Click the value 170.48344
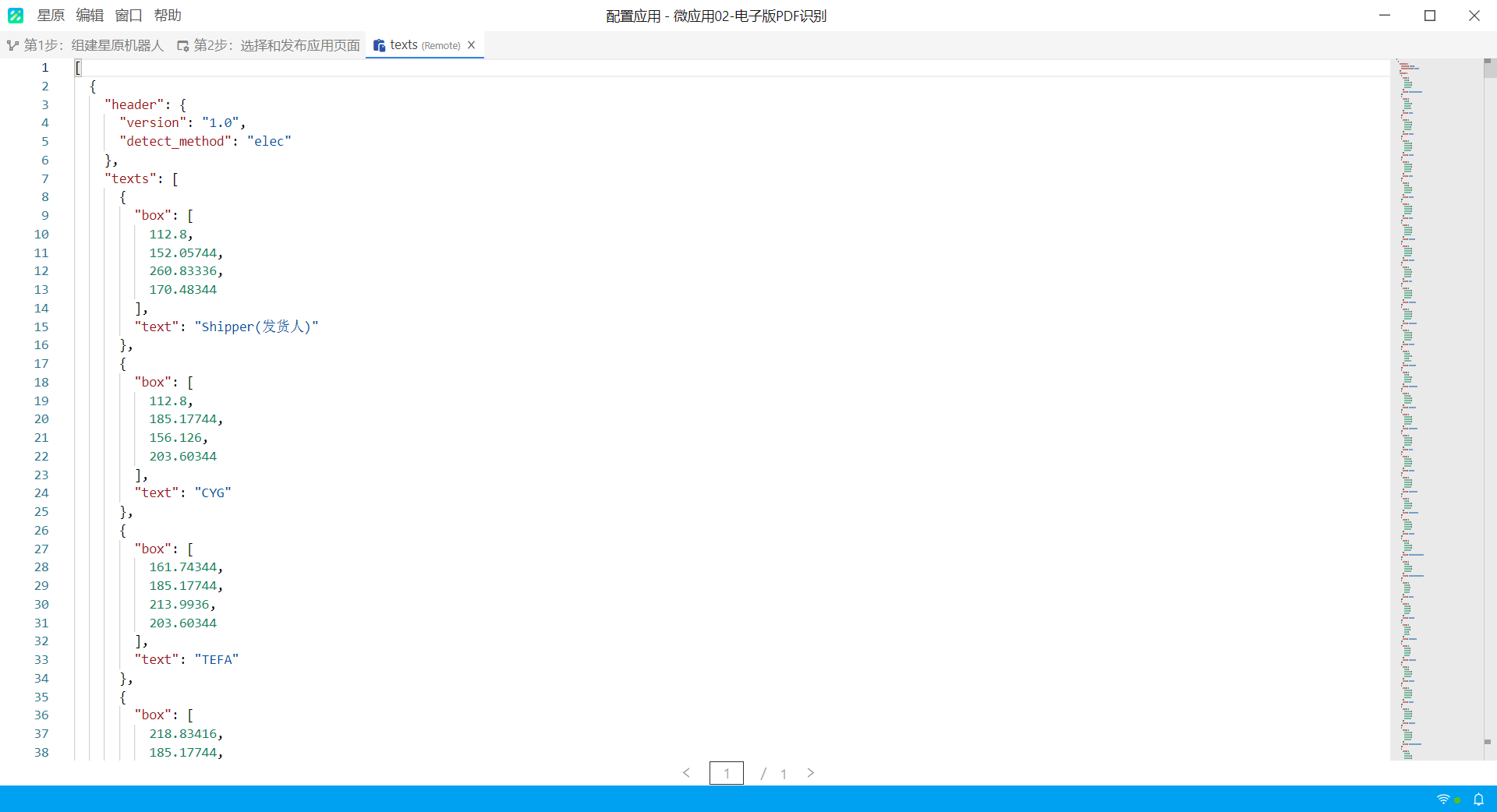The height and width of the screenshot is (812, 1497). pos(183,290)
